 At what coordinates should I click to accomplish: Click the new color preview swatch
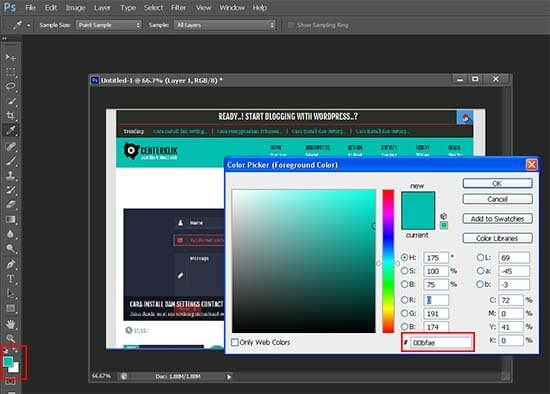(x=418, y=201)
